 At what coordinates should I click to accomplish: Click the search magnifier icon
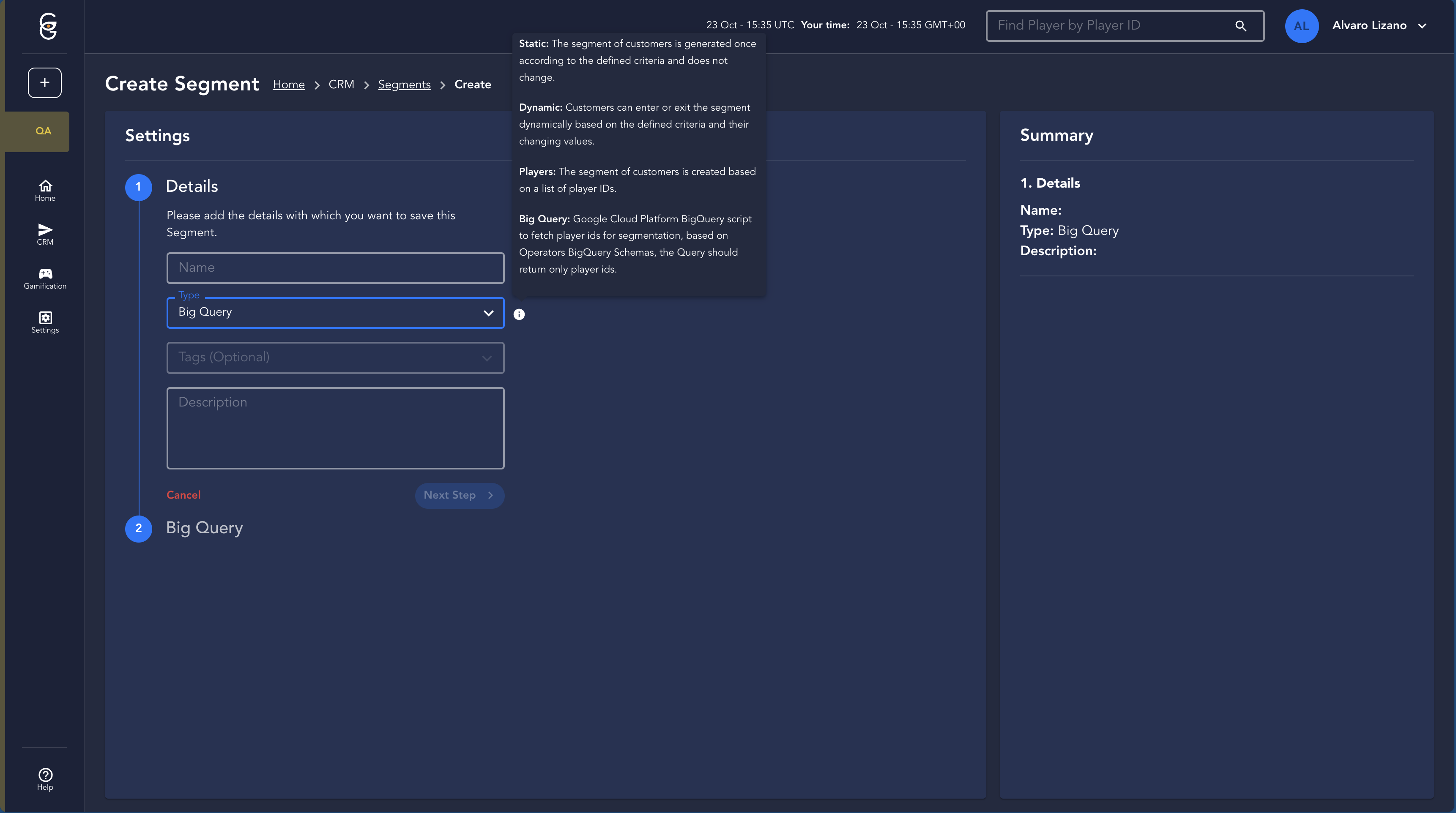(1241, 26)
